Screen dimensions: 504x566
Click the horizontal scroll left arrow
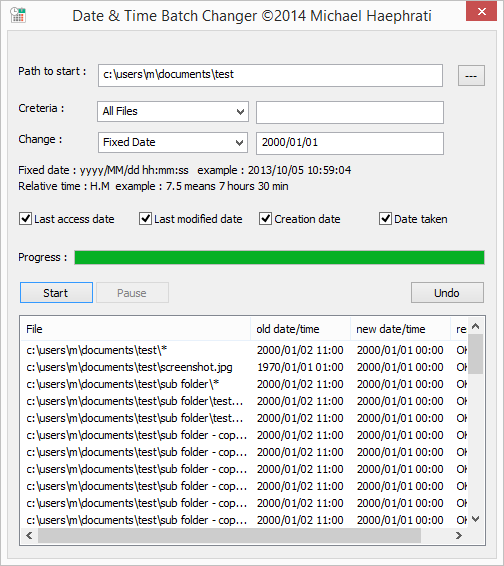coord(30,535)
